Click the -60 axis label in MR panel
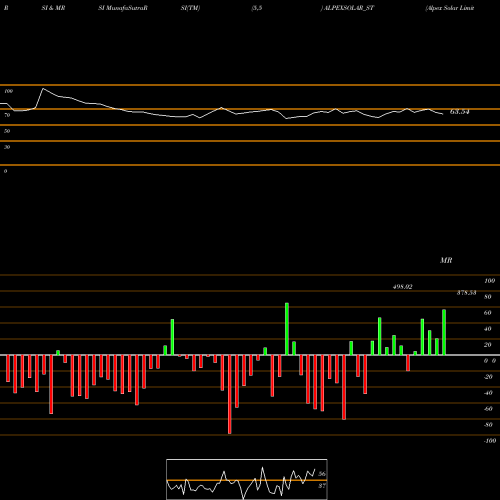The image size is (500, 500). point(488,409)
